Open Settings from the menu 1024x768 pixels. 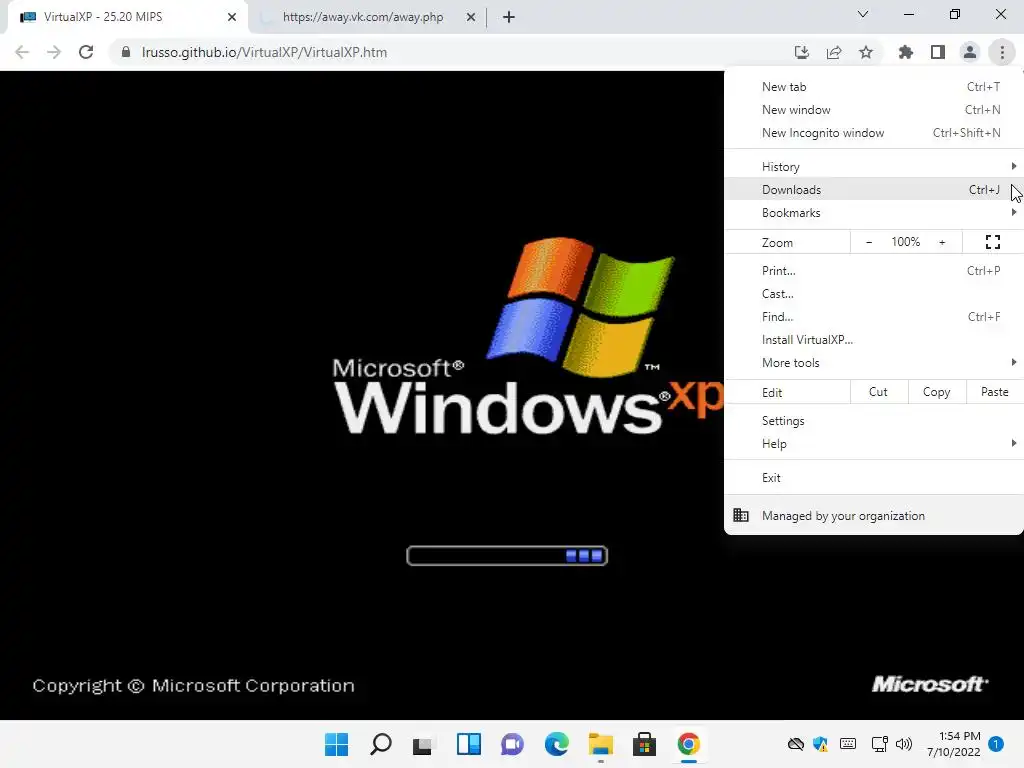(874, 421)
